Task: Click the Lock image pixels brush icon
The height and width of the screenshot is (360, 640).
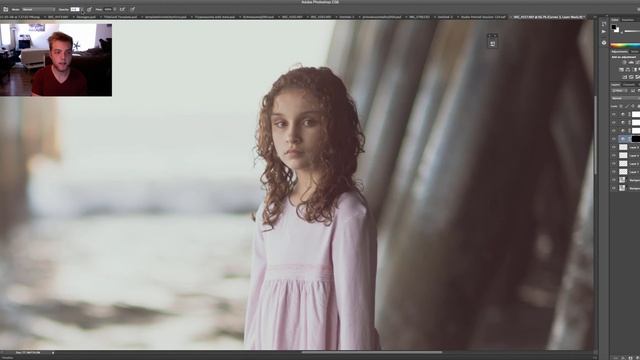Action: pos(627,106)
